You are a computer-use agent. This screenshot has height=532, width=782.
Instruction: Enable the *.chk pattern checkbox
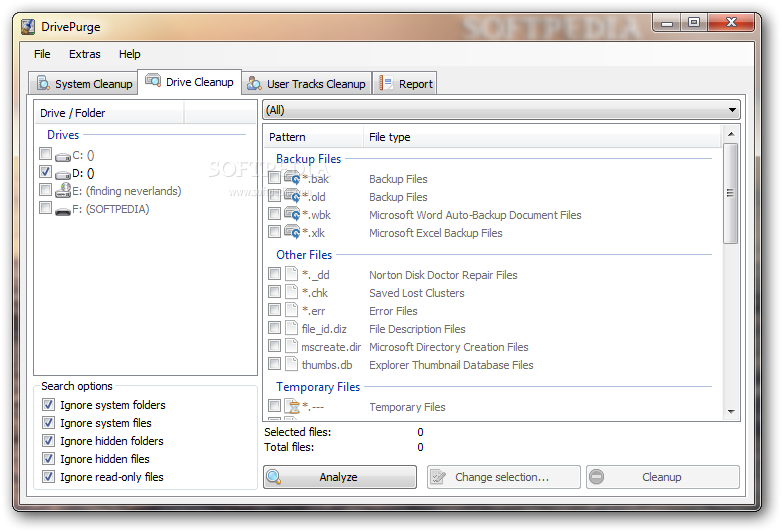point(274,291)
